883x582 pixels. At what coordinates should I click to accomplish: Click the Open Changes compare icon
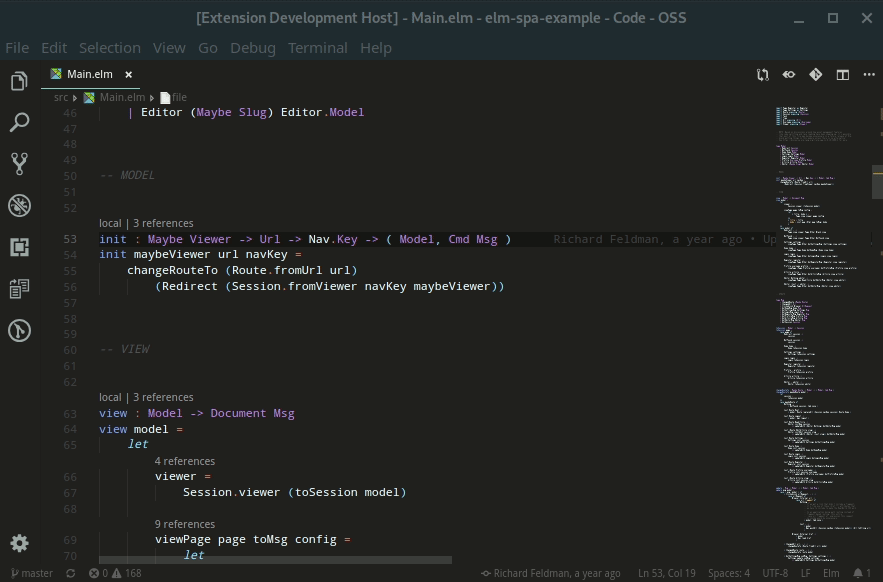(763, 74)
